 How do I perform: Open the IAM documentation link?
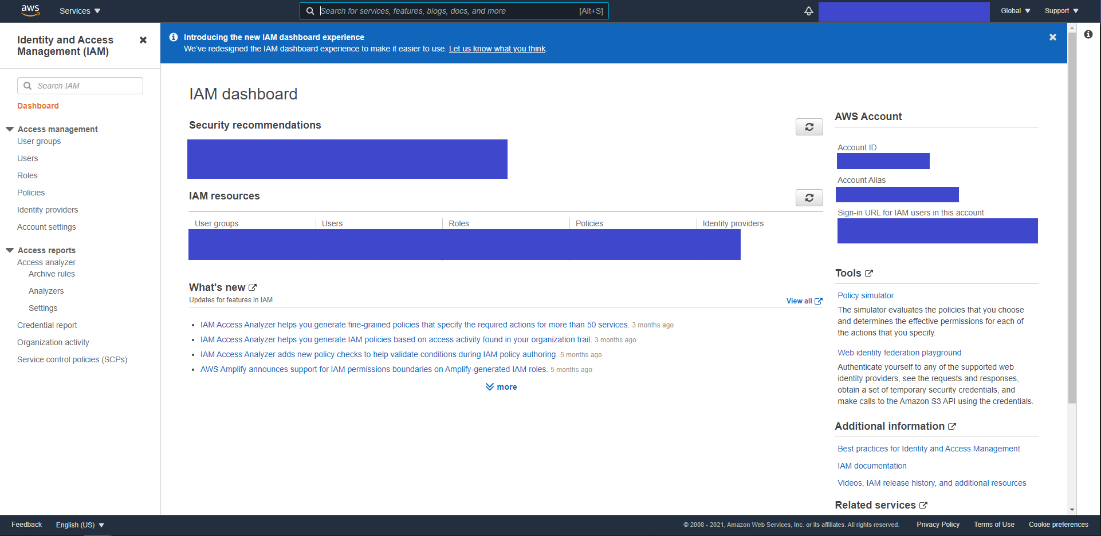click(871, 466)
